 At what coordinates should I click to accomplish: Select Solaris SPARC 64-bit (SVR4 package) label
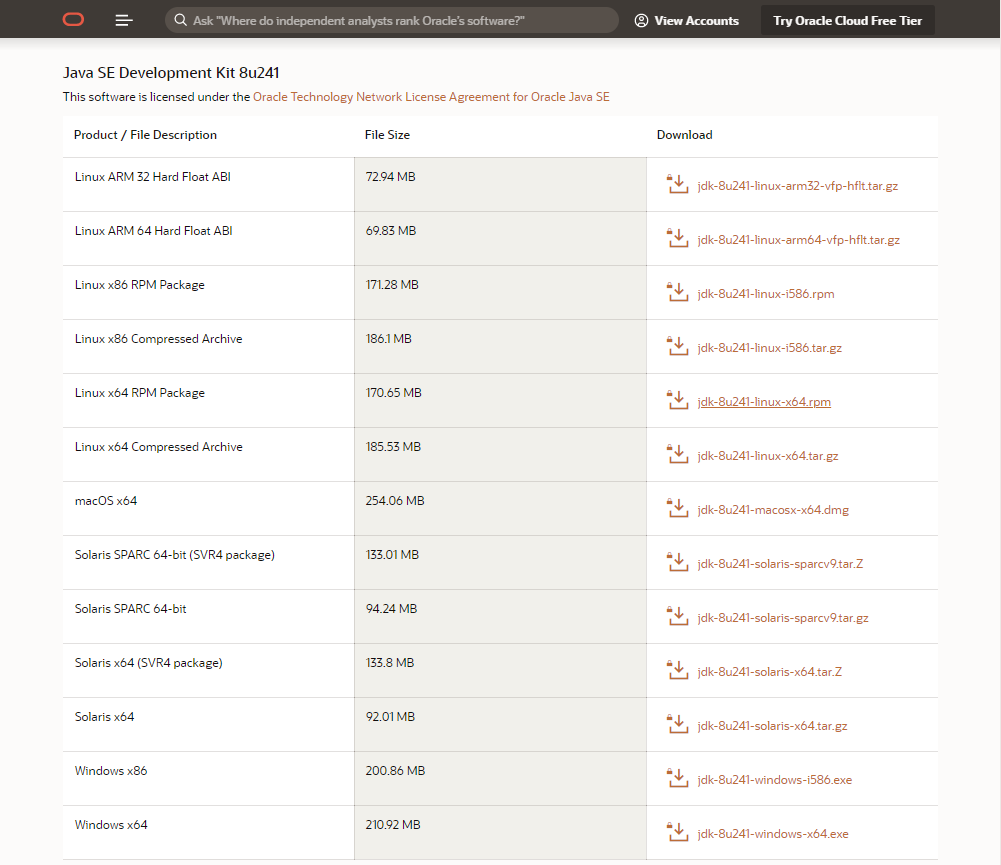click(174, 555)
